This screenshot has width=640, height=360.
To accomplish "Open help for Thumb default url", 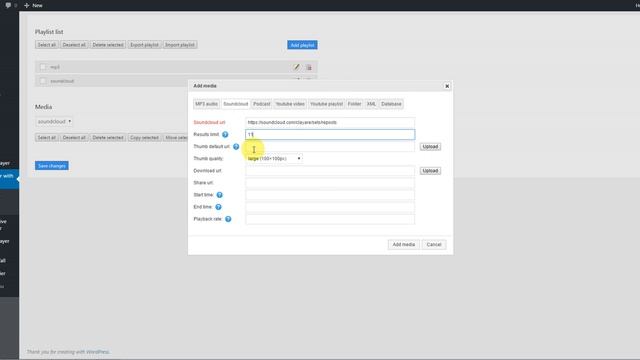I will [236, 147].
